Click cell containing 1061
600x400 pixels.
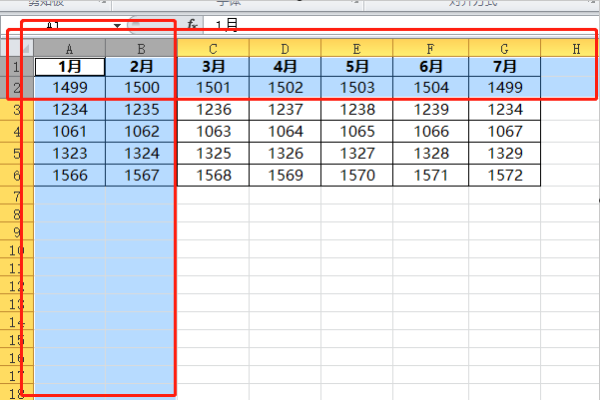[x=70, y=132]
